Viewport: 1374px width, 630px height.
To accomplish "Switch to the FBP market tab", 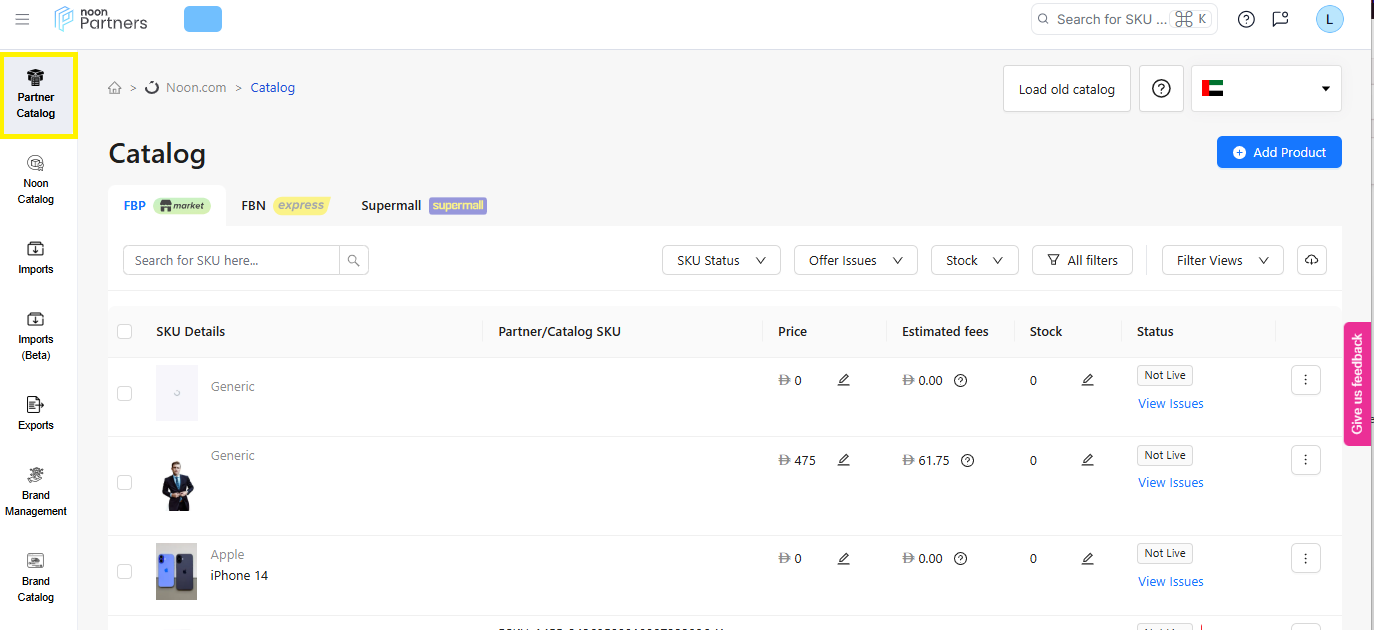I will coord(166,206).
